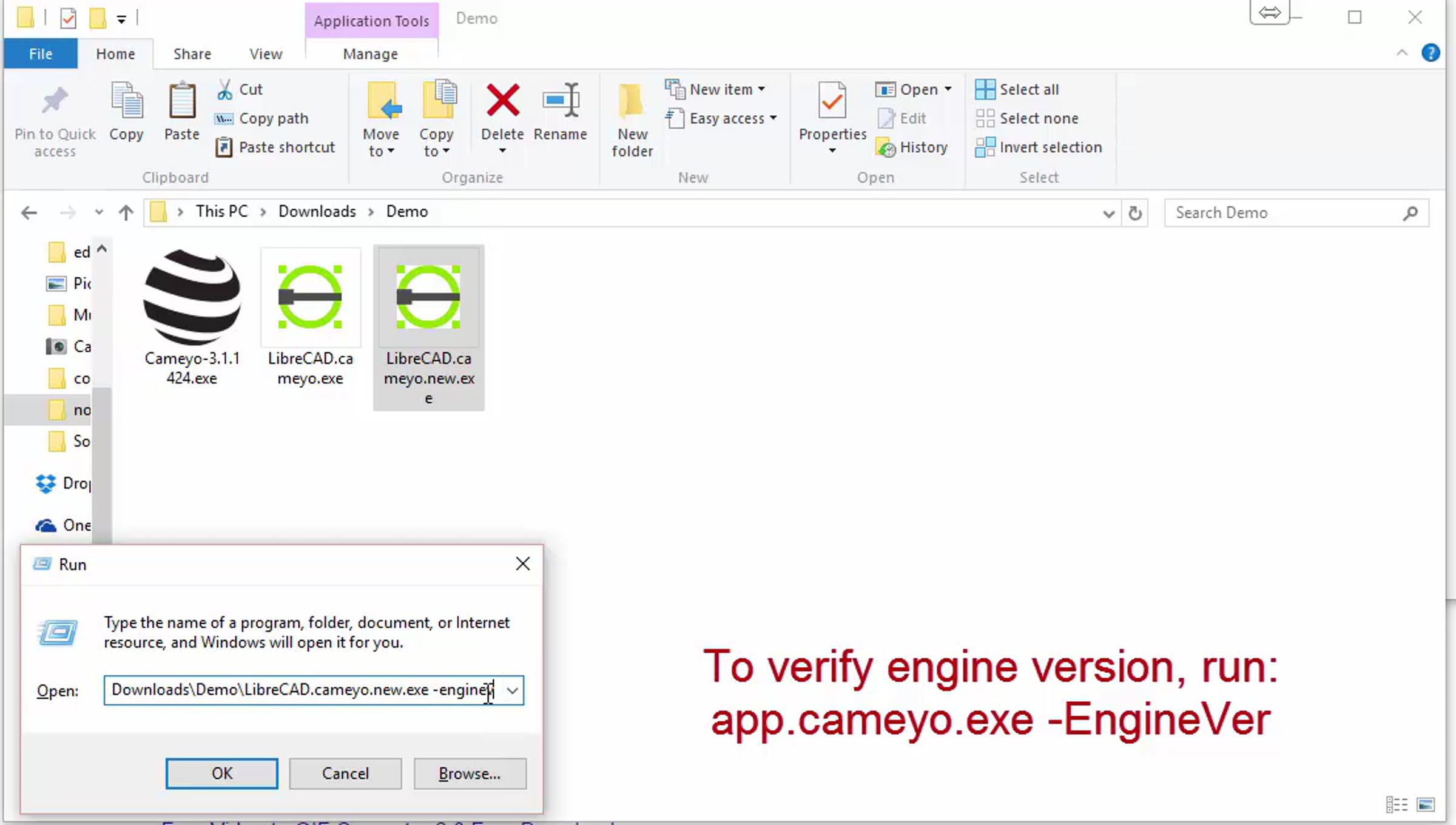Open recent locations dropdown arrow
The height and width of the screenshot is (825, 1456).
pos(98,212)
